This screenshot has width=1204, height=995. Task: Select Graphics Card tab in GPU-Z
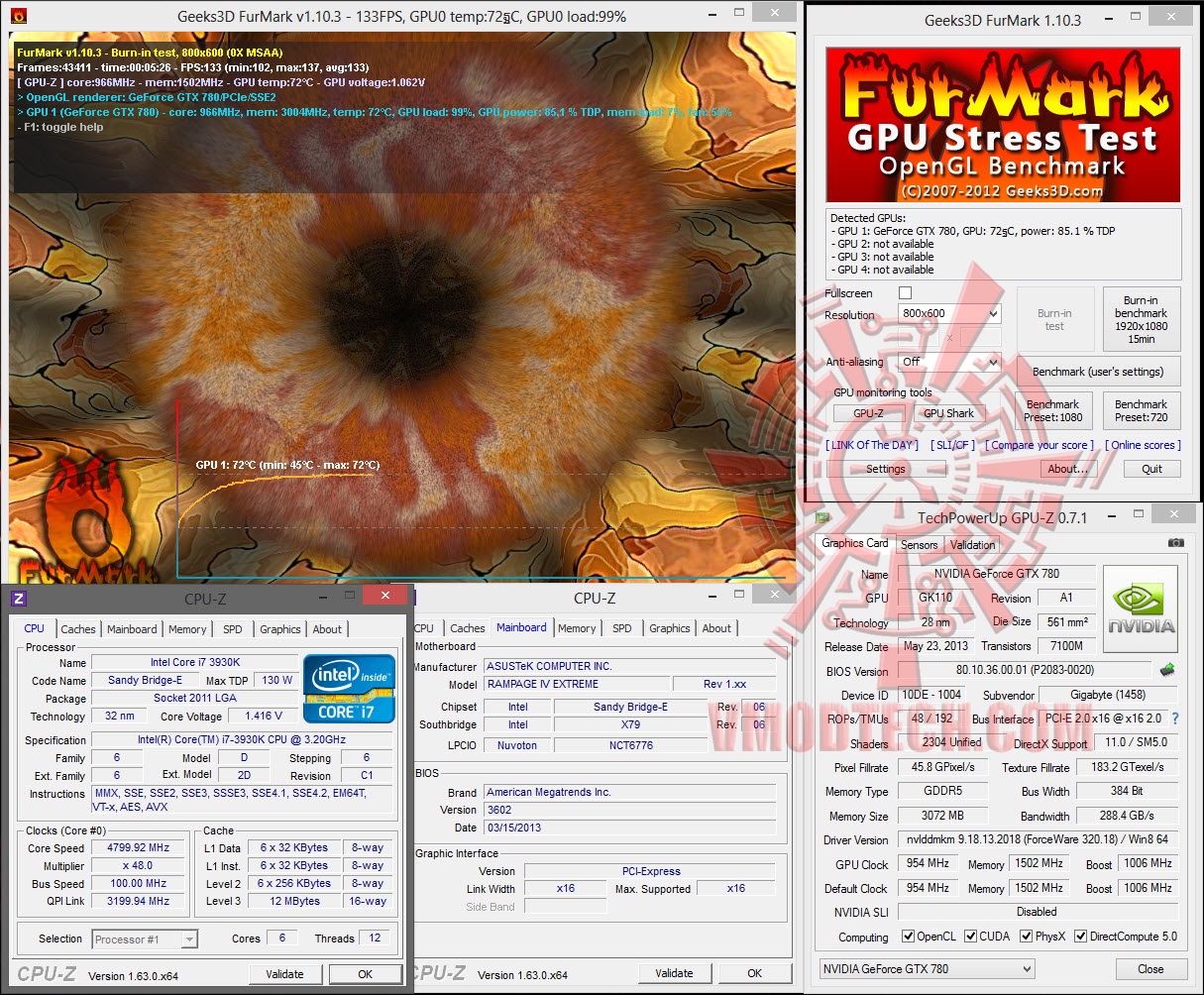click(x=855, y=543)
